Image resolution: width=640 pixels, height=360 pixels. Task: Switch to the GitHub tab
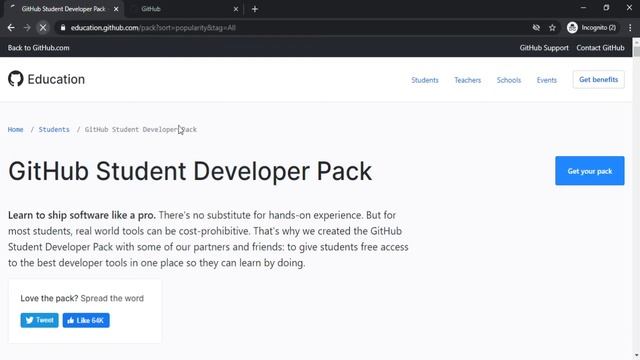(183, 9)
